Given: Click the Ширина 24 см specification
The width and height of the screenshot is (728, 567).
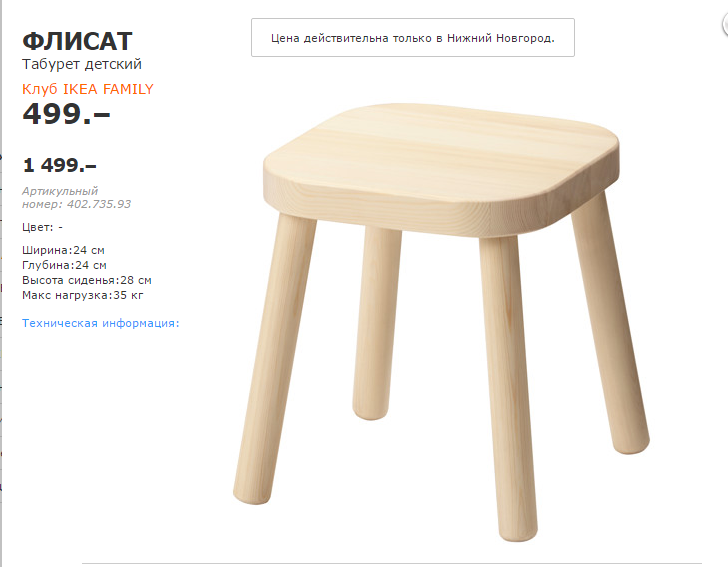Looking at the screenshot, I should point(63,249).
